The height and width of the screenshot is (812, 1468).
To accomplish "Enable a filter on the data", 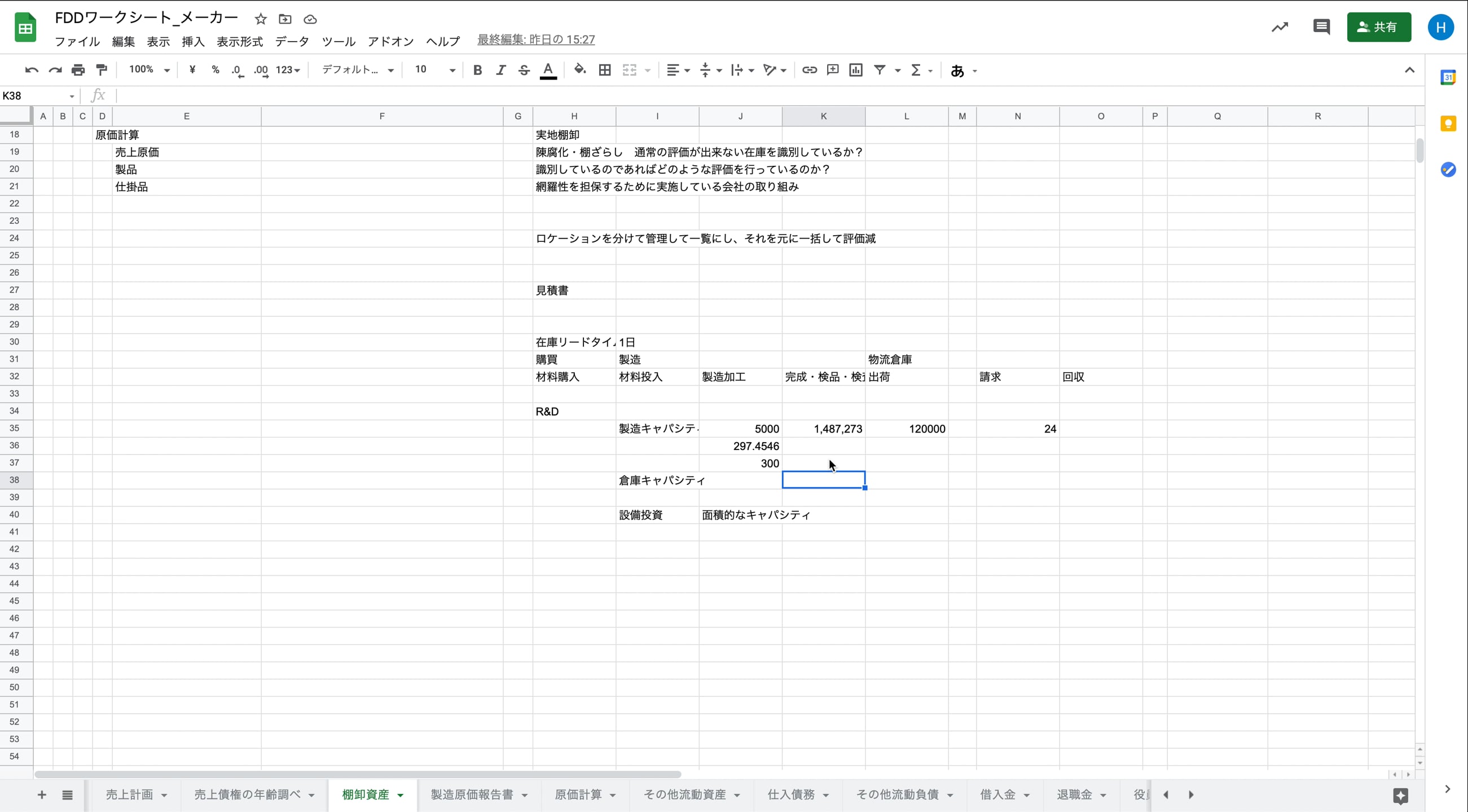I will (881, 69).
